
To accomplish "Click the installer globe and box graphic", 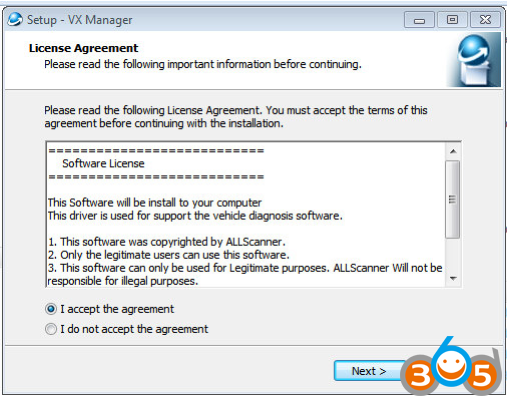I will [x=473, y=60].
